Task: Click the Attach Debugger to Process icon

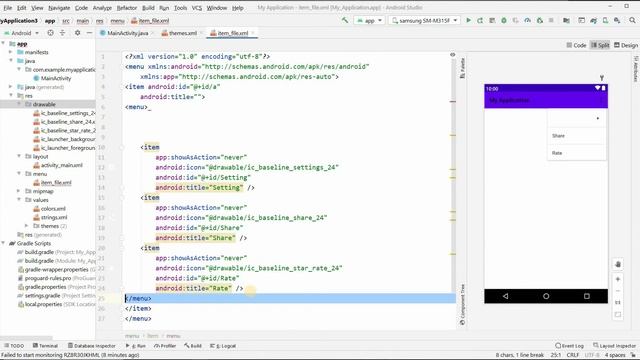Action: click(540, 20)
